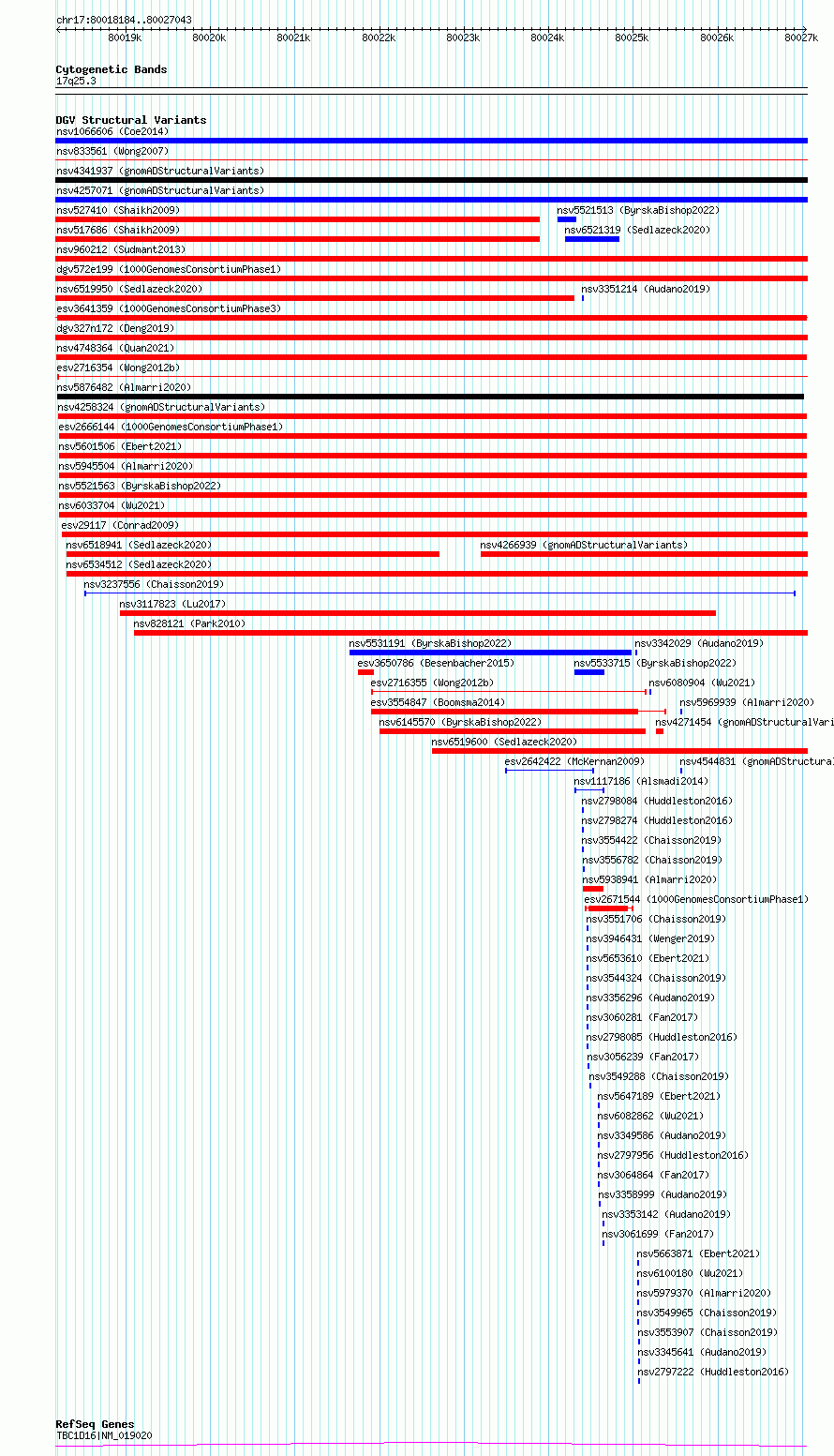Image resolution: width=834 pixels, height=1456 pixels.
Task: Open nsv4748364 (Quan2021) variant
Action: pyautogui.click(x=115, y=348)
